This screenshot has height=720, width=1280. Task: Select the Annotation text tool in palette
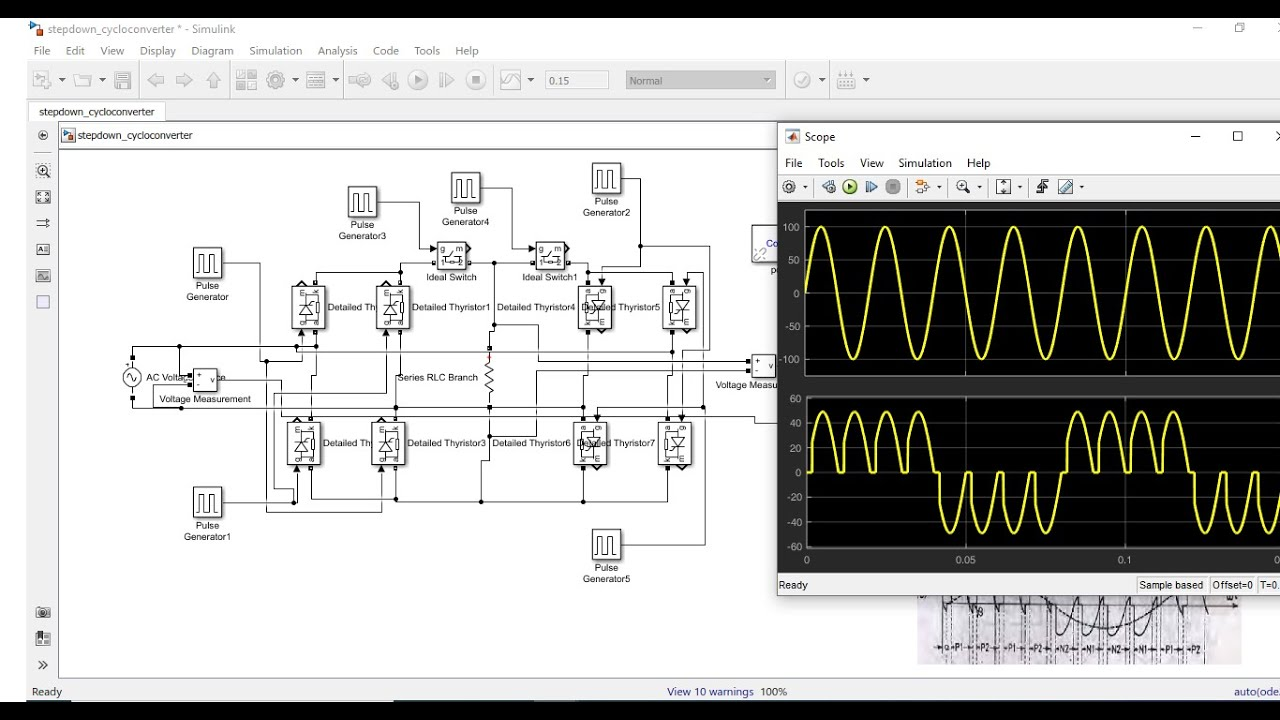pyautogui.click(x=43, y=249)
